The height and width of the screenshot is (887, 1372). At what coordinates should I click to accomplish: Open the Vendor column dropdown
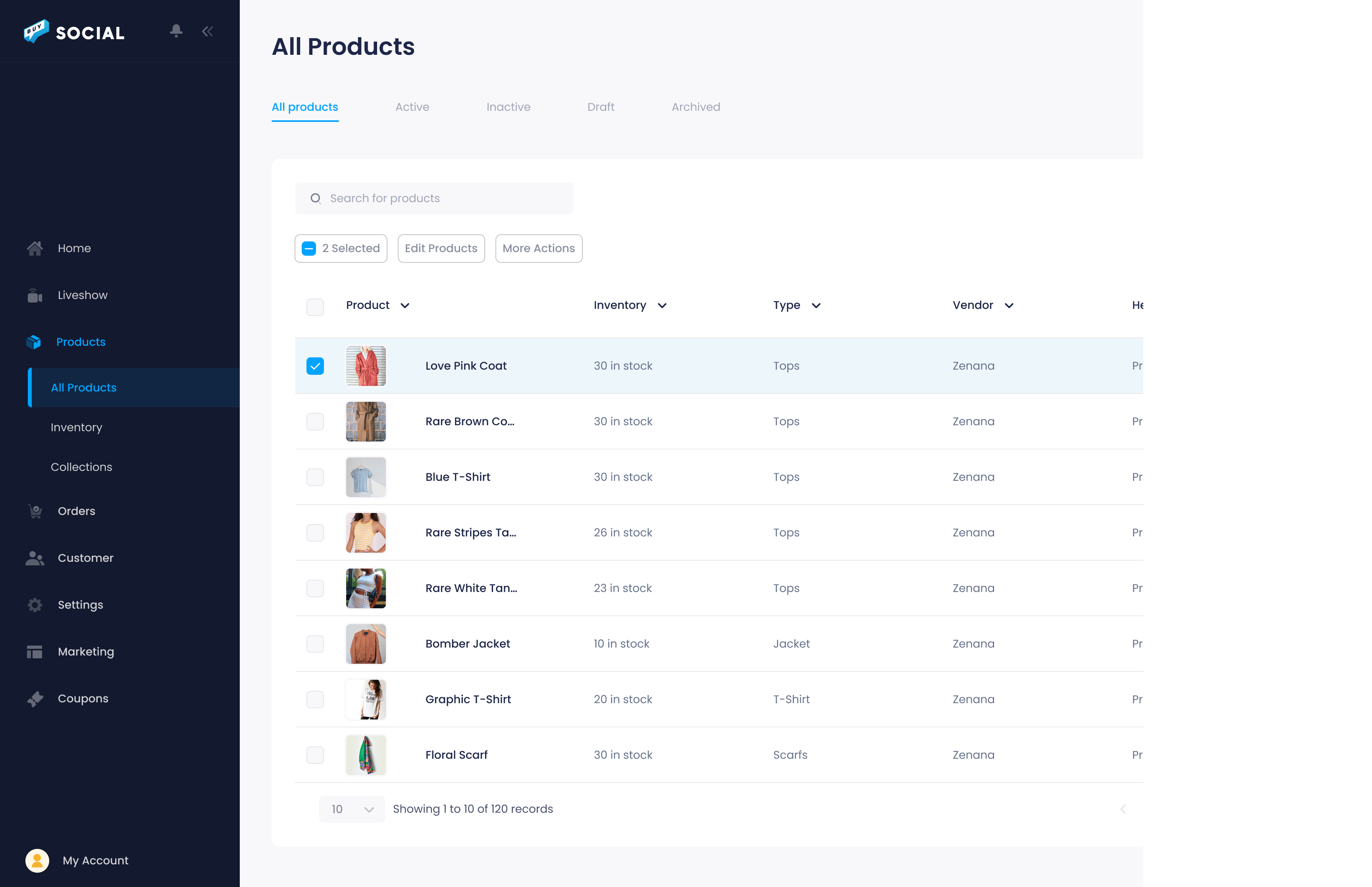click(1009, 305)
